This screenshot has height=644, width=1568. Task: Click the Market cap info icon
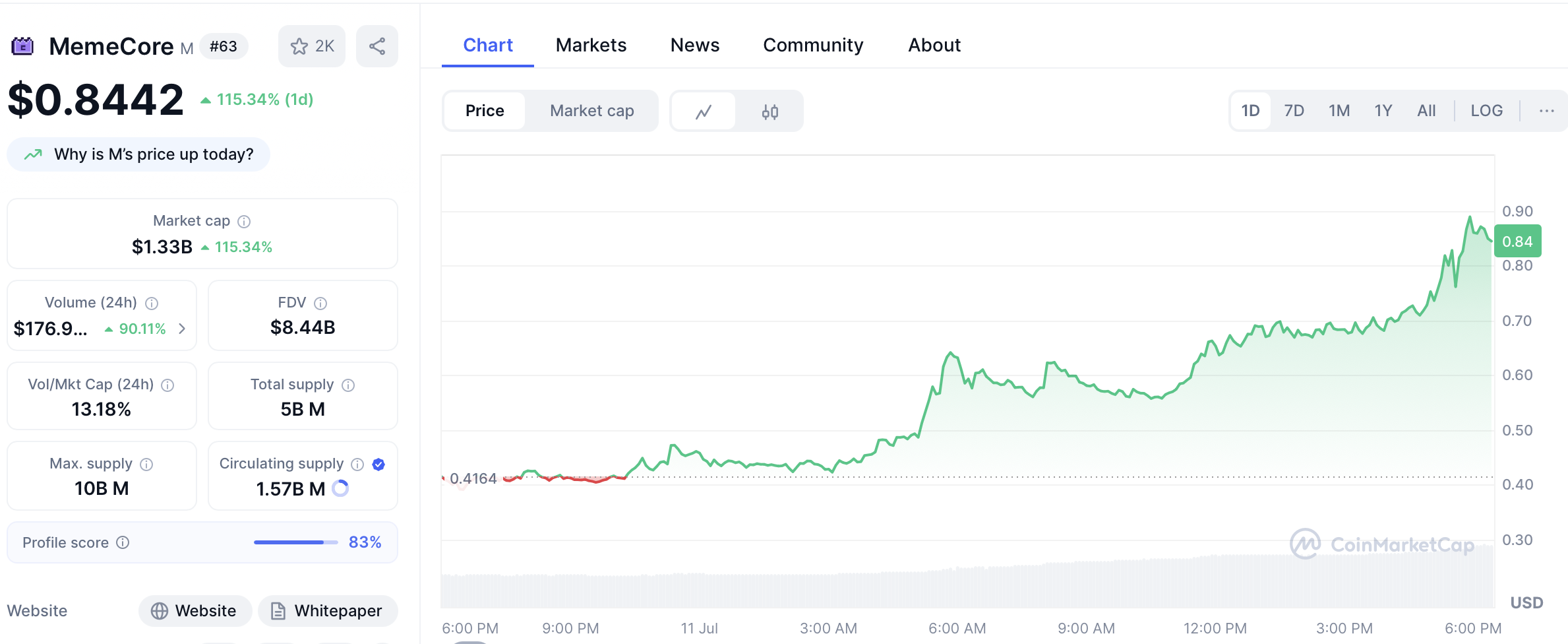tap(244, 221)
